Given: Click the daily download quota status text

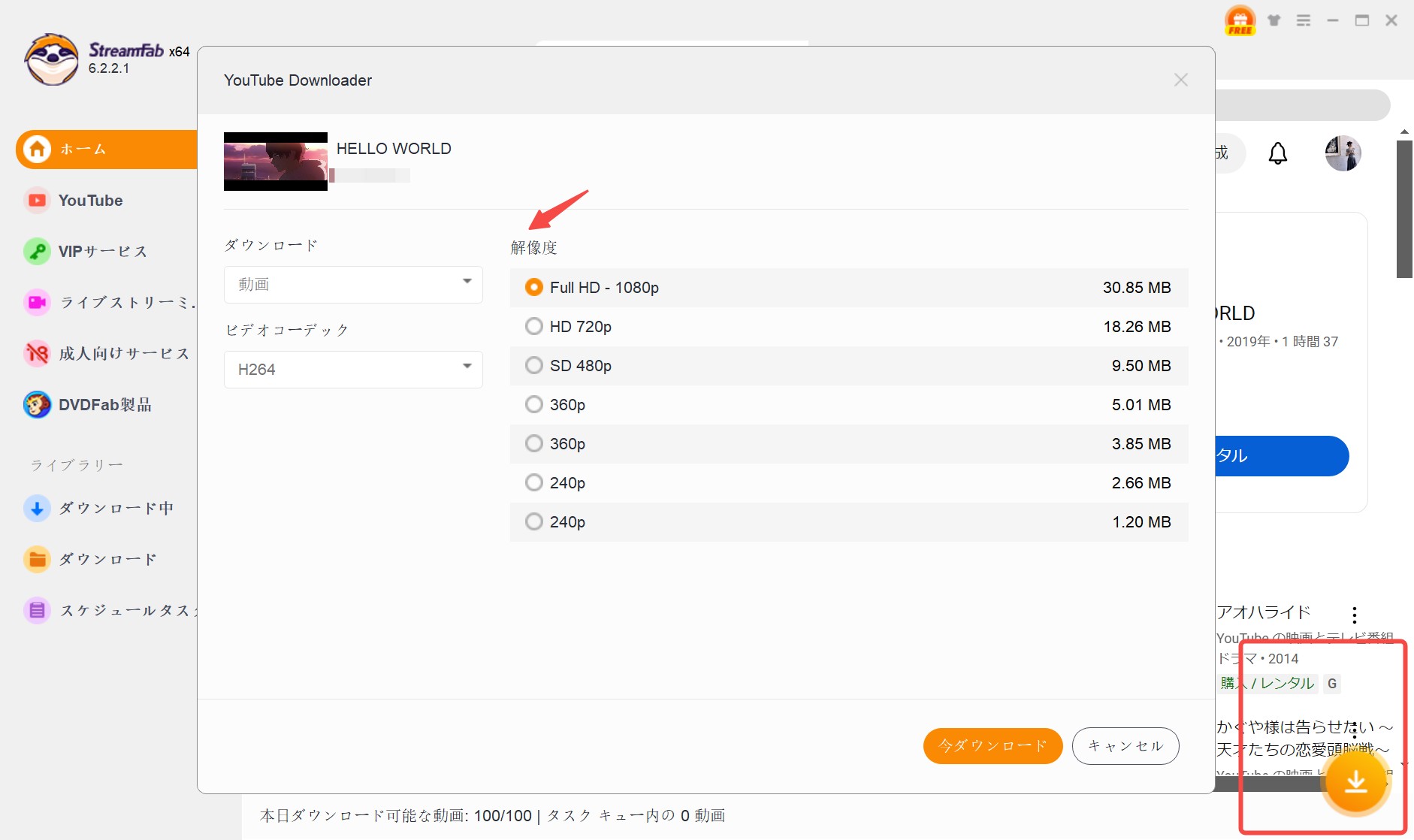Looking at the screenshot, I should 492,816.
